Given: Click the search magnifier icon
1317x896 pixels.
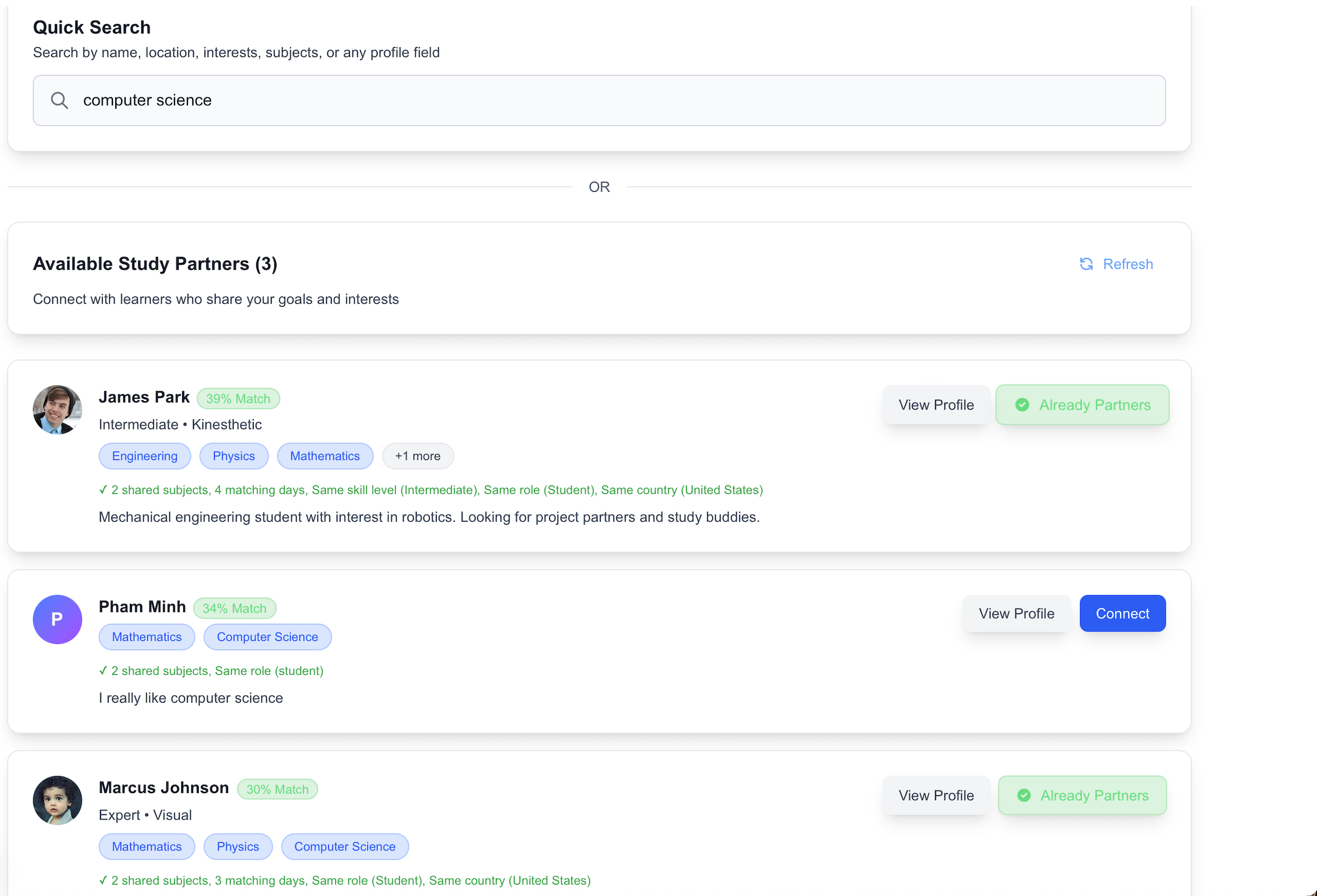Looking at the screenshot, I should (60, 100).
